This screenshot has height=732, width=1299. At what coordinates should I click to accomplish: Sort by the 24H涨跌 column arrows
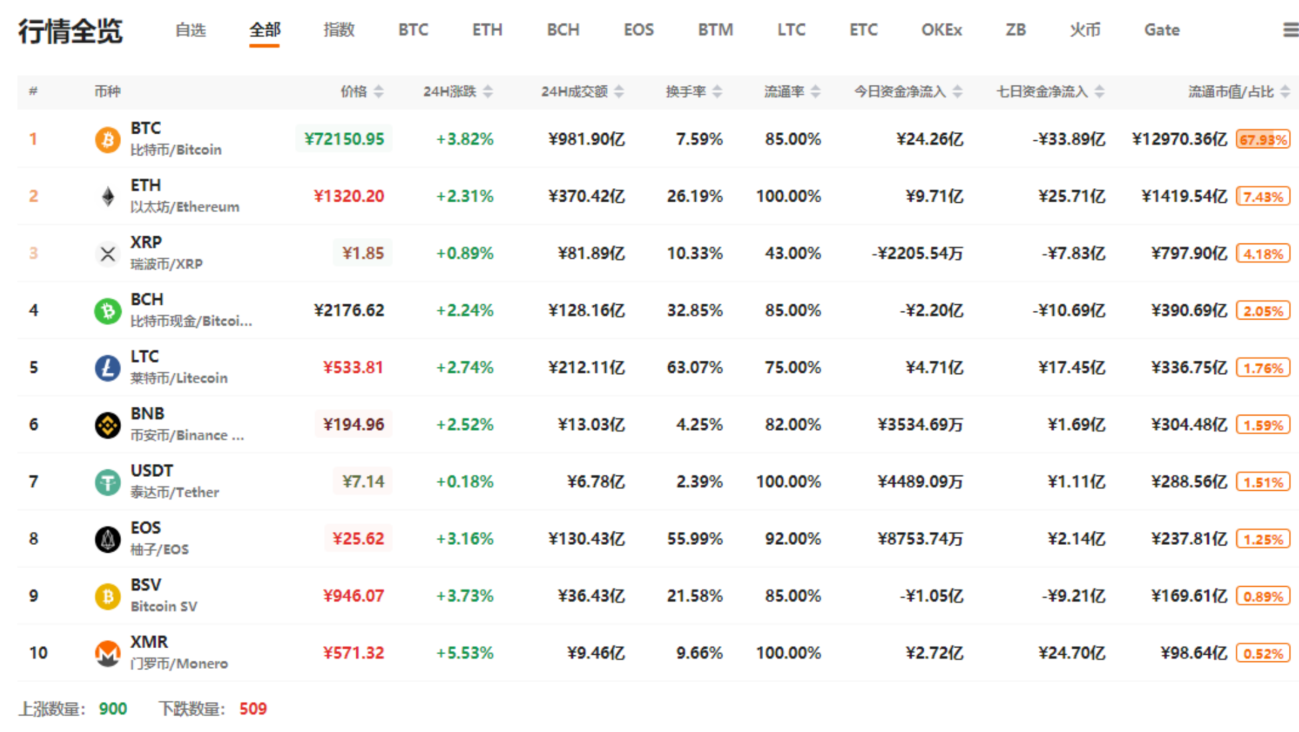(487, 92)
